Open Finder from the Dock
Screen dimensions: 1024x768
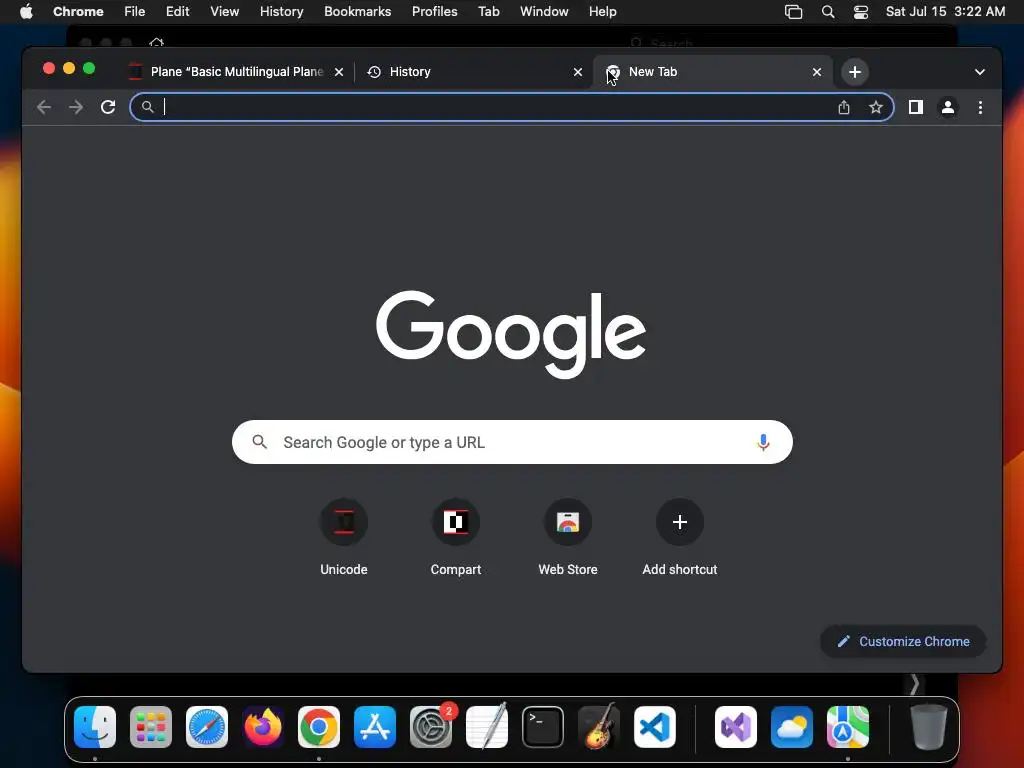tap(95, 727)
